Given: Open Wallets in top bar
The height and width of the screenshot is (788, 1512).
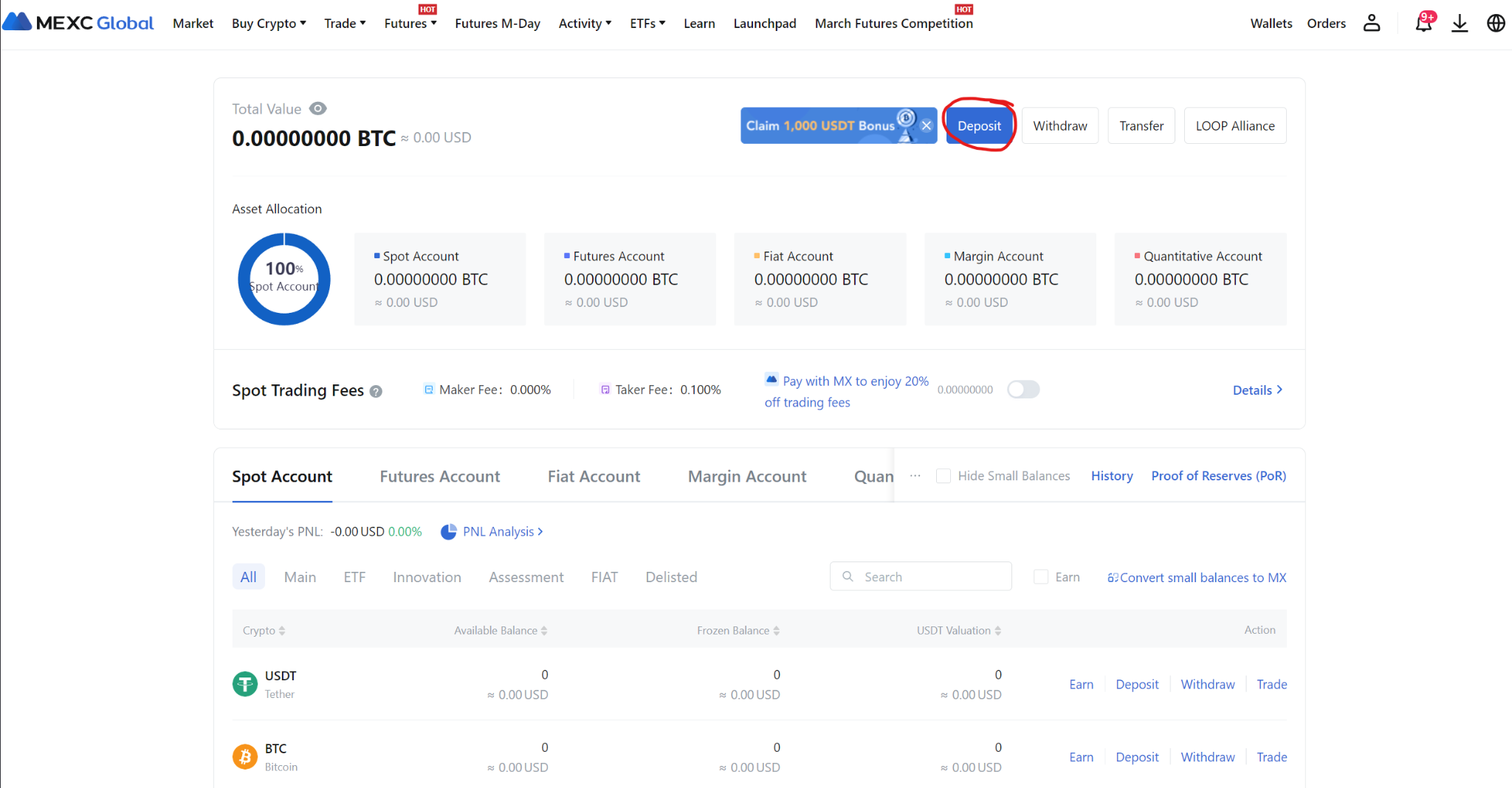Looking at the screenshot, I should pos(1271,24).
